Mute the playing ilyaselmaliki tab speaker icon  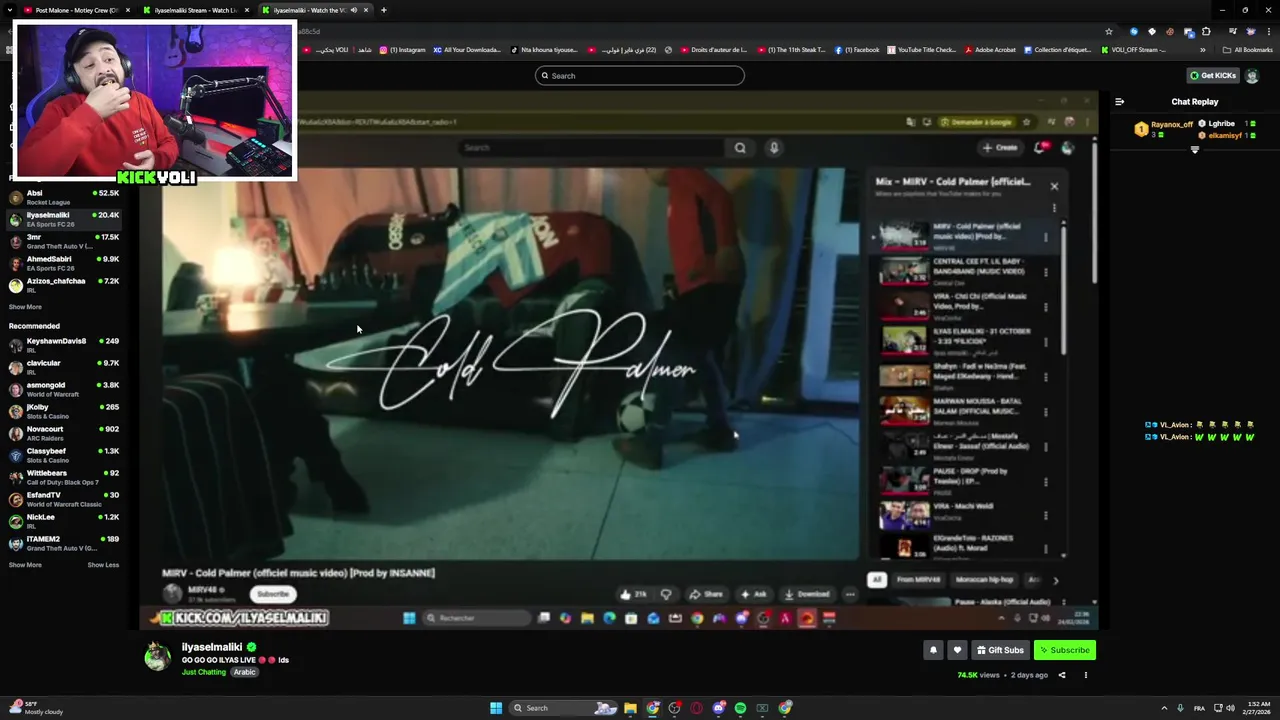point(354,10)
